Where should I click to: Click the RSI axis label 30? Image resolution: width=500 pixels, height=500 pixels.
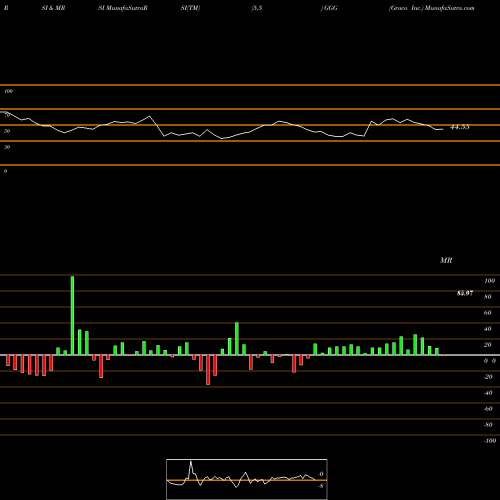[x=7, y=147]
